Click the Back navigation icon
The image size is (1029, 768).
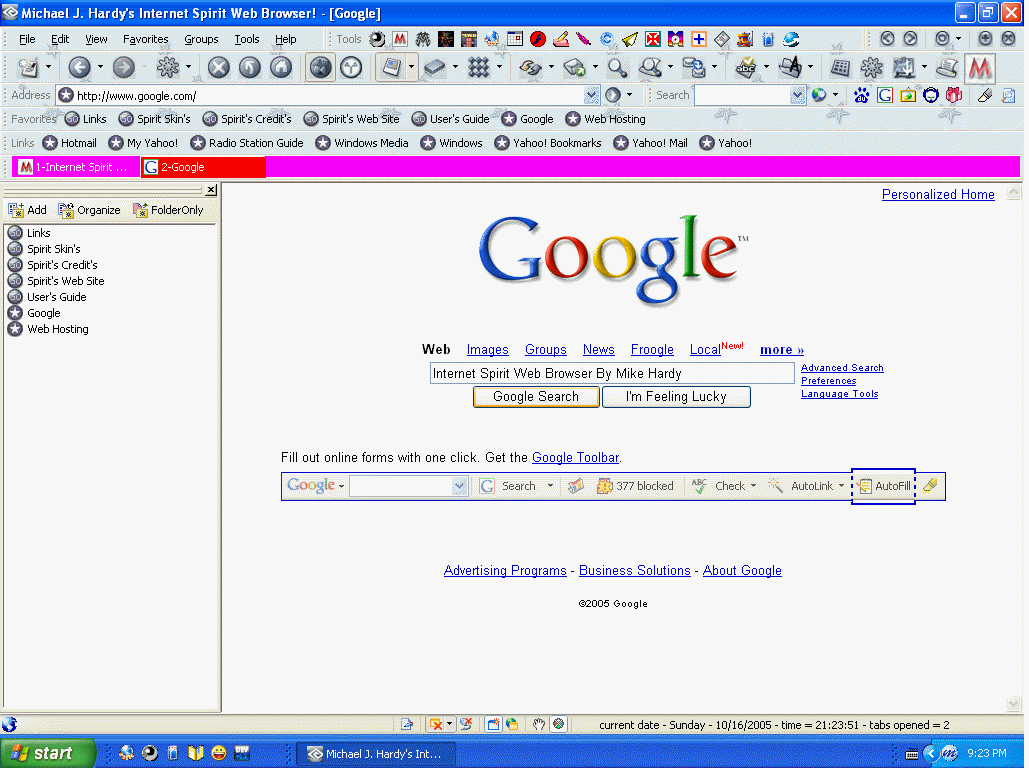pos(78,68)
